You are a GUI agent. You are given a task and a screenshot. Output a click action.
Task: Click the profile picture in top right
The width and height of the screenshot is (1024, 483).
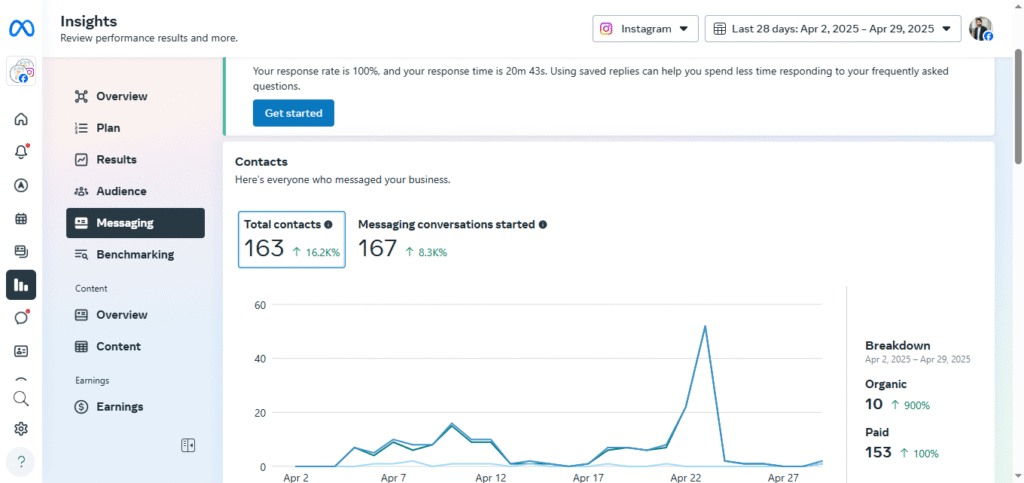tap(980, 29)
